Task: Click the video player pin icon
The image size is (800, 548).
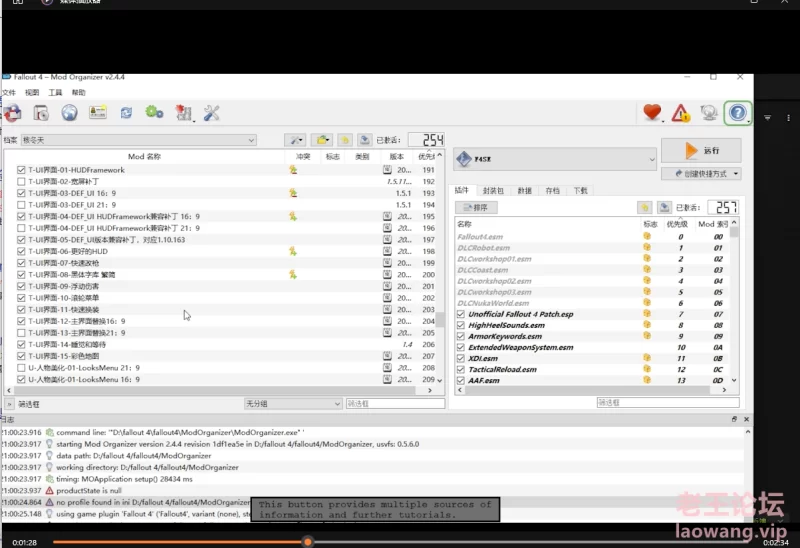Action: coord(767,118)
